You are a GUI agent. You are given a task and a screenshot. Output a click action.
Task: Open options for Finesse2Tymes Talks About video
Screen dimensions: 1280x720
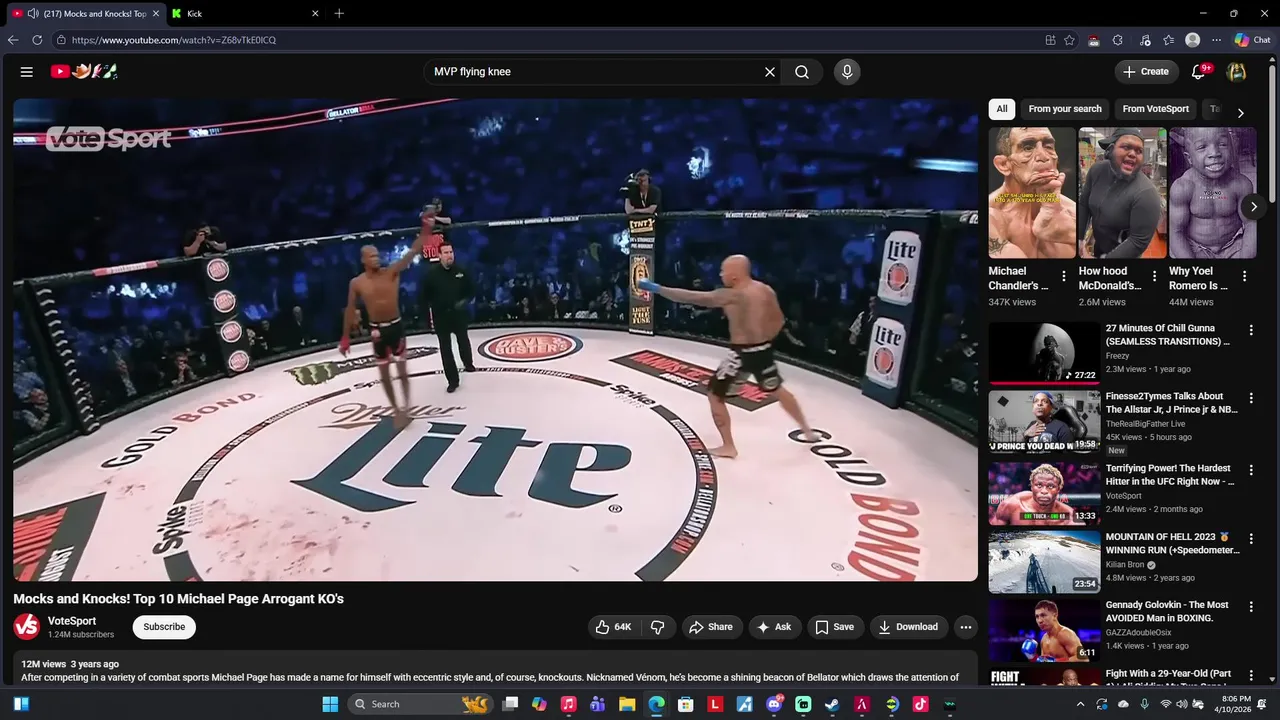click(1251, 398)
